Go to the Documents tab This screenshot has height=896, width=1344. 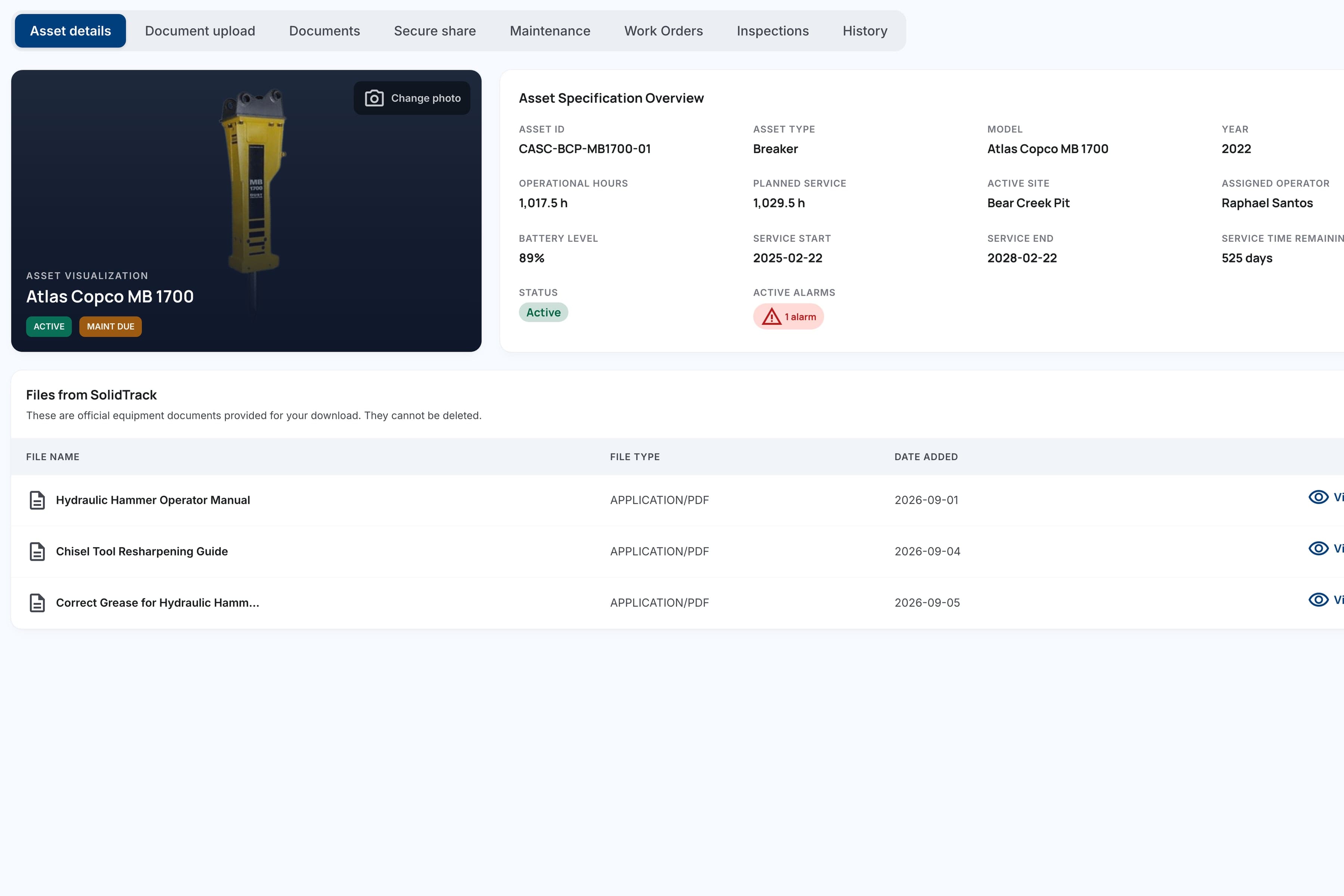pyautogui.click(x=324, y=31)
